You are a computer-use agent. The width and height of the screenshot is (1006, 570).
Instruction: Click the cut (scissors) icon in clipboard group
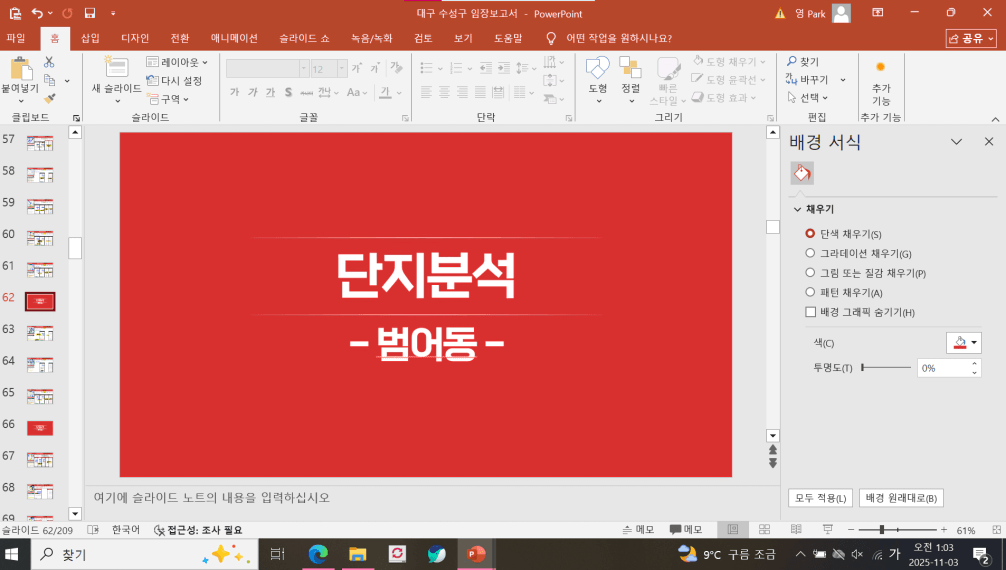pyautogui.click(x=49, y=63)
